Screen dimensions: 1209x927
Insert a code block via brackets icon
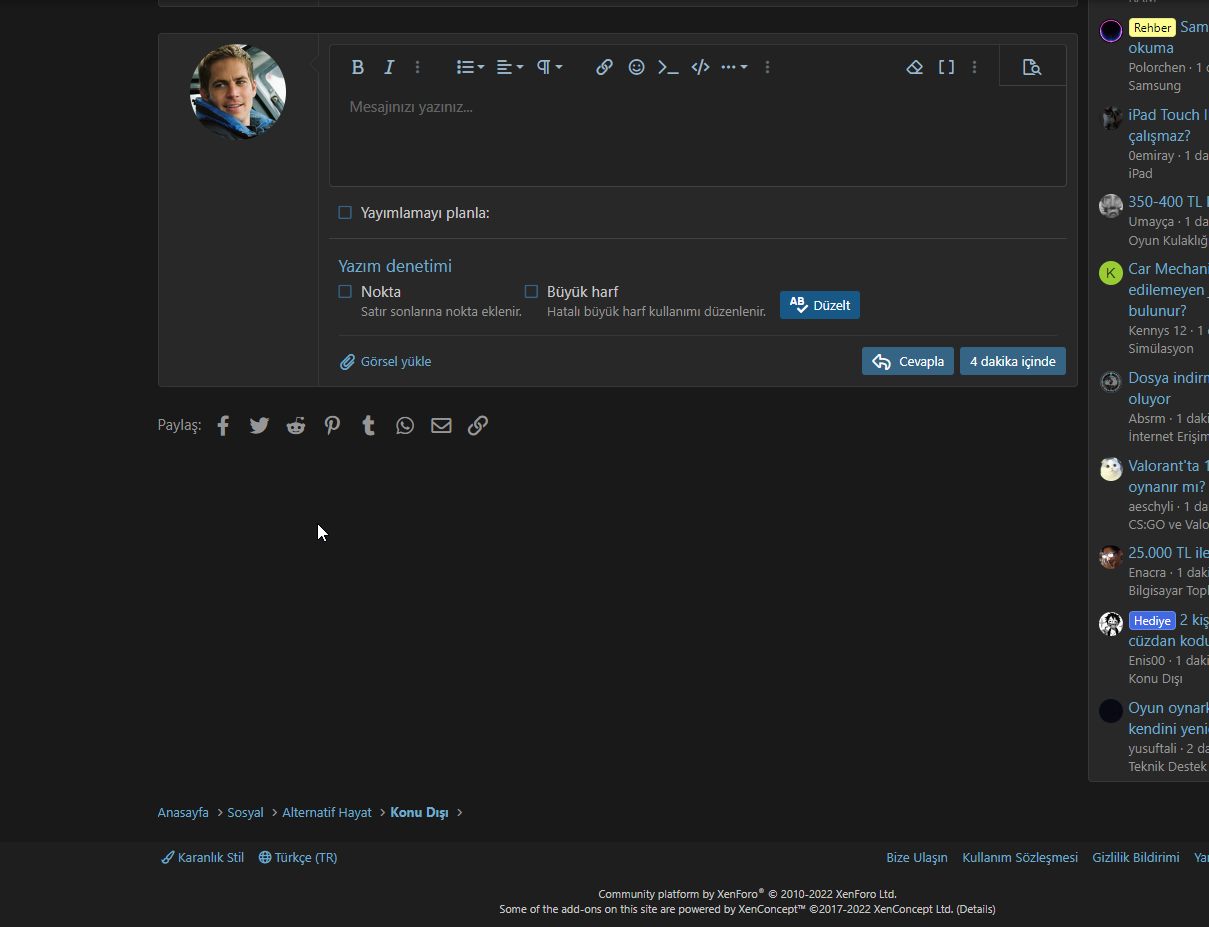coord(700,67)
